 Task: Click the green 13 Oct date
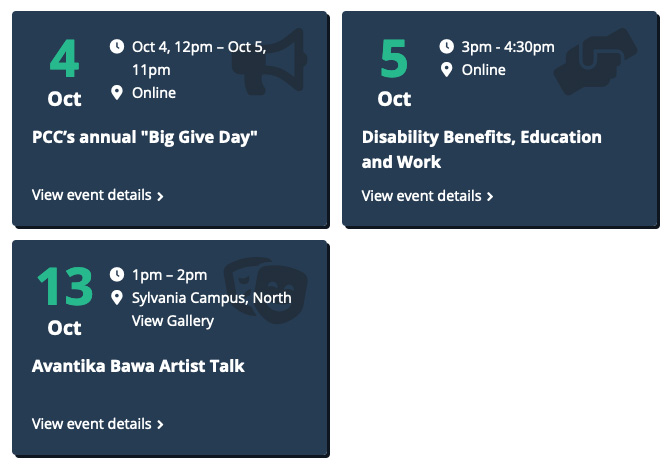point(65,301)
